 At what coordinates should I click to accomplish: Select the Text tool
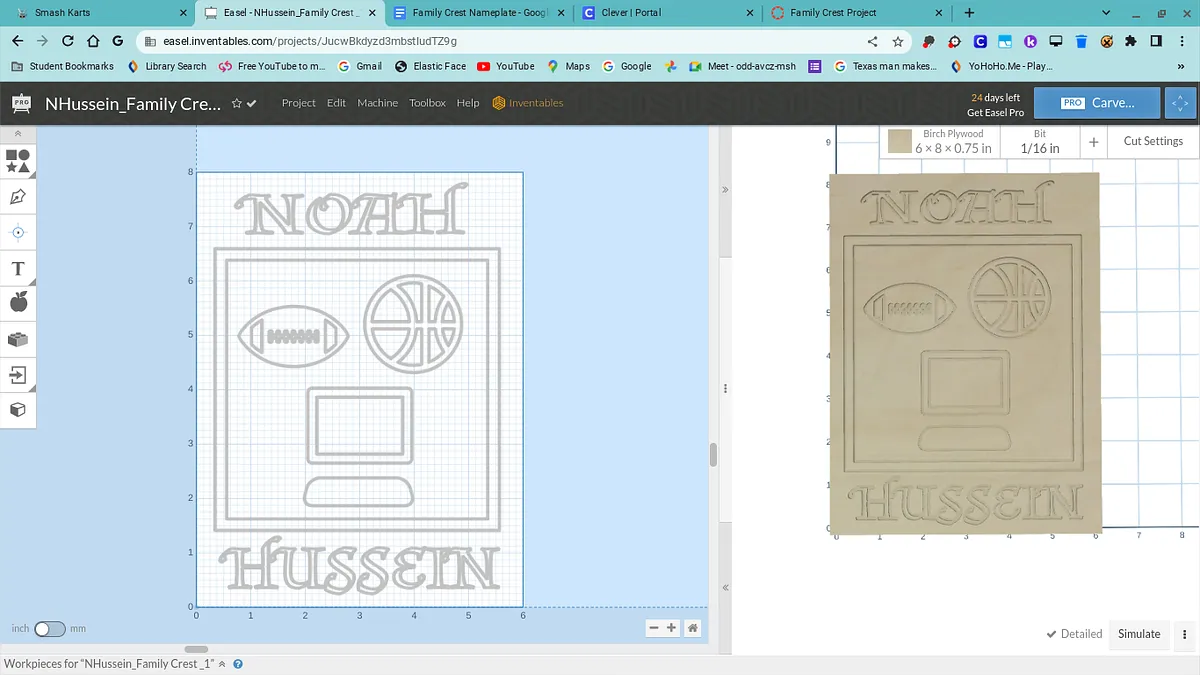click(x=18, y=268)
